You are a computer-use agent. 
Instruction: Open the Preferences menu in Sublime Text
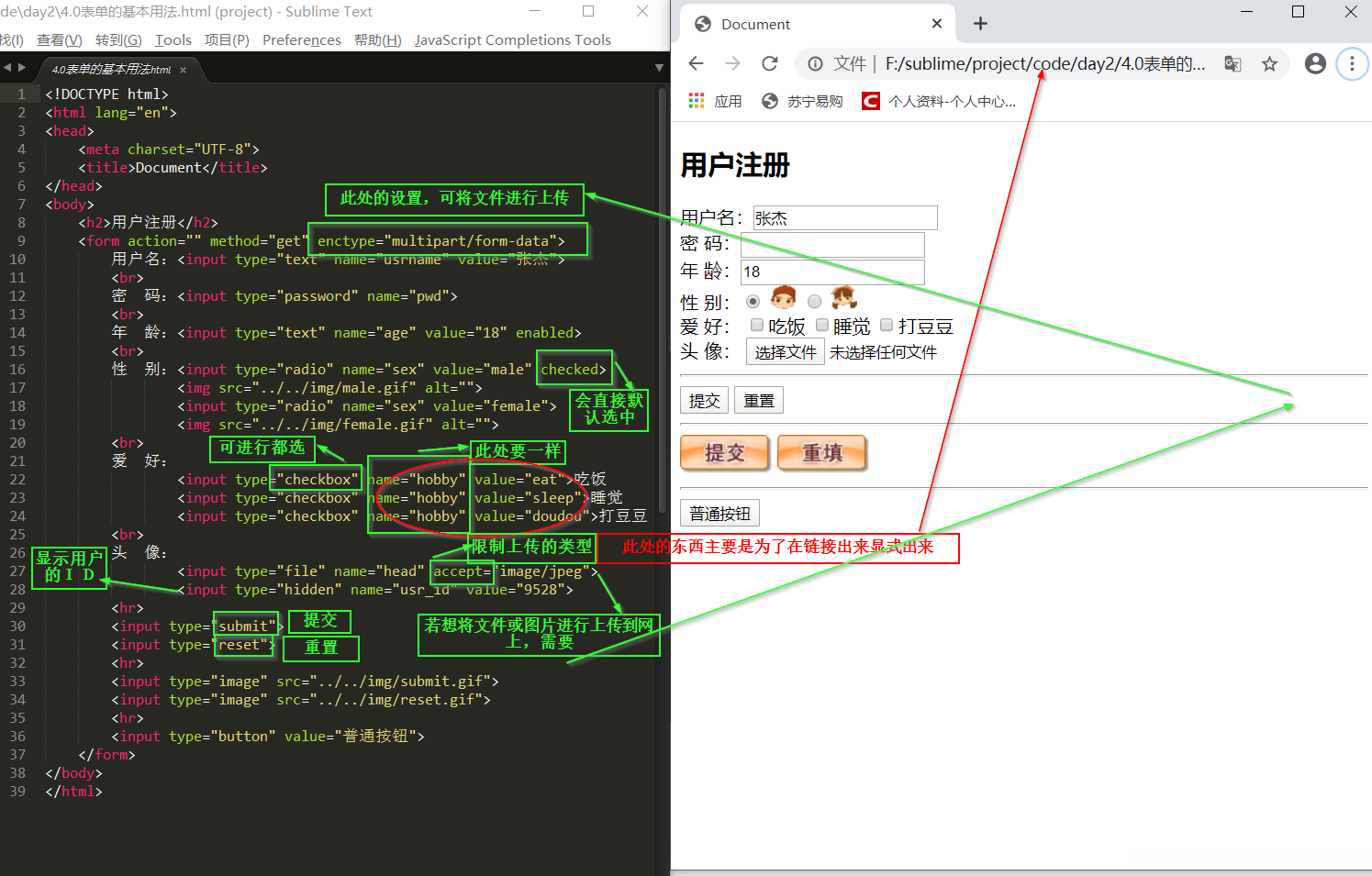click(x=301, y=39)
